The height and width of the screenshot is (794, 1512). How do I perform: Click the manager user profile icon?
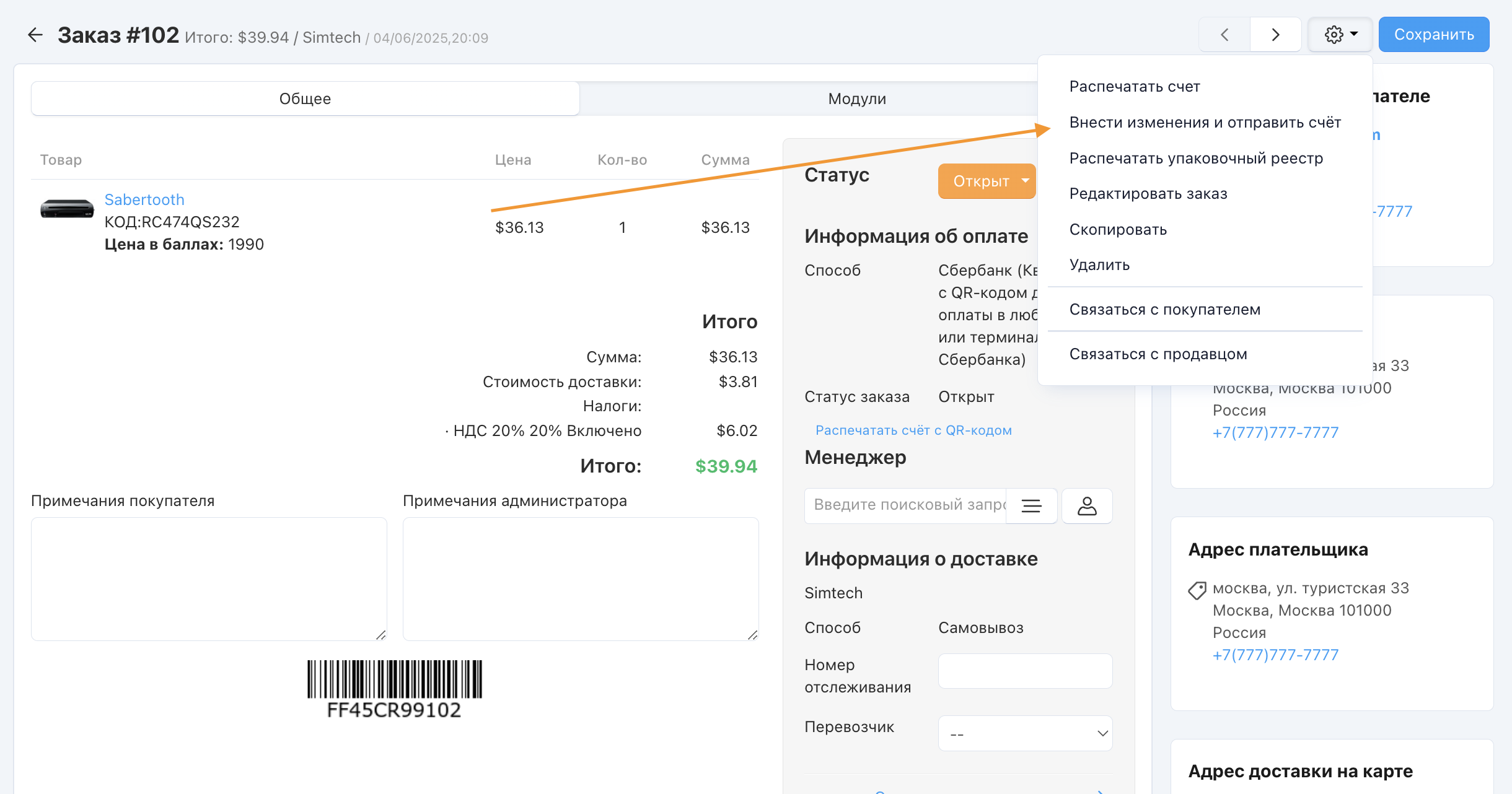click(x=1087, y=506)
